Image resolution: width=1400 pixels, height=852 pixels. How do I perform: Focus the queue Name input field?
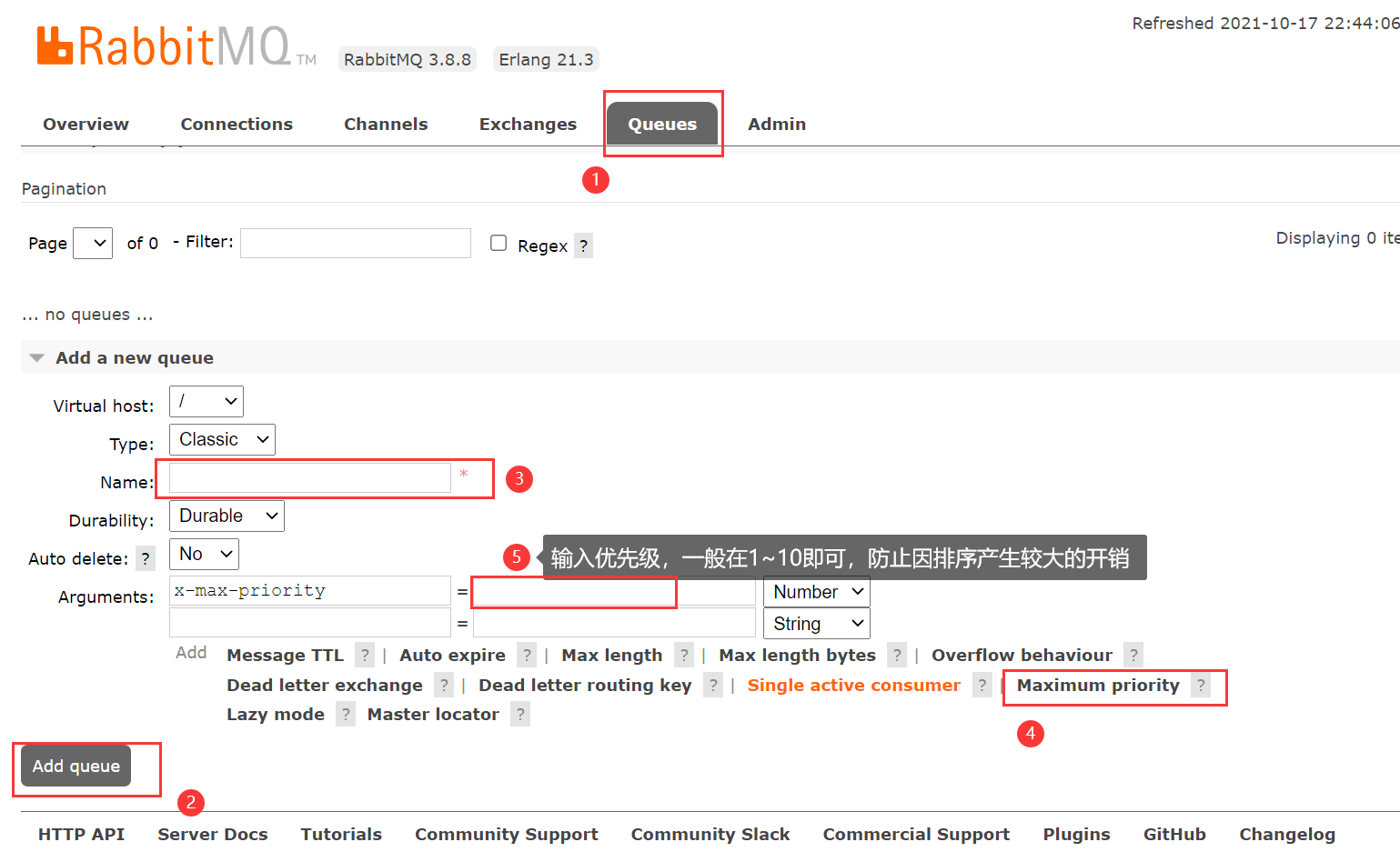310,477
